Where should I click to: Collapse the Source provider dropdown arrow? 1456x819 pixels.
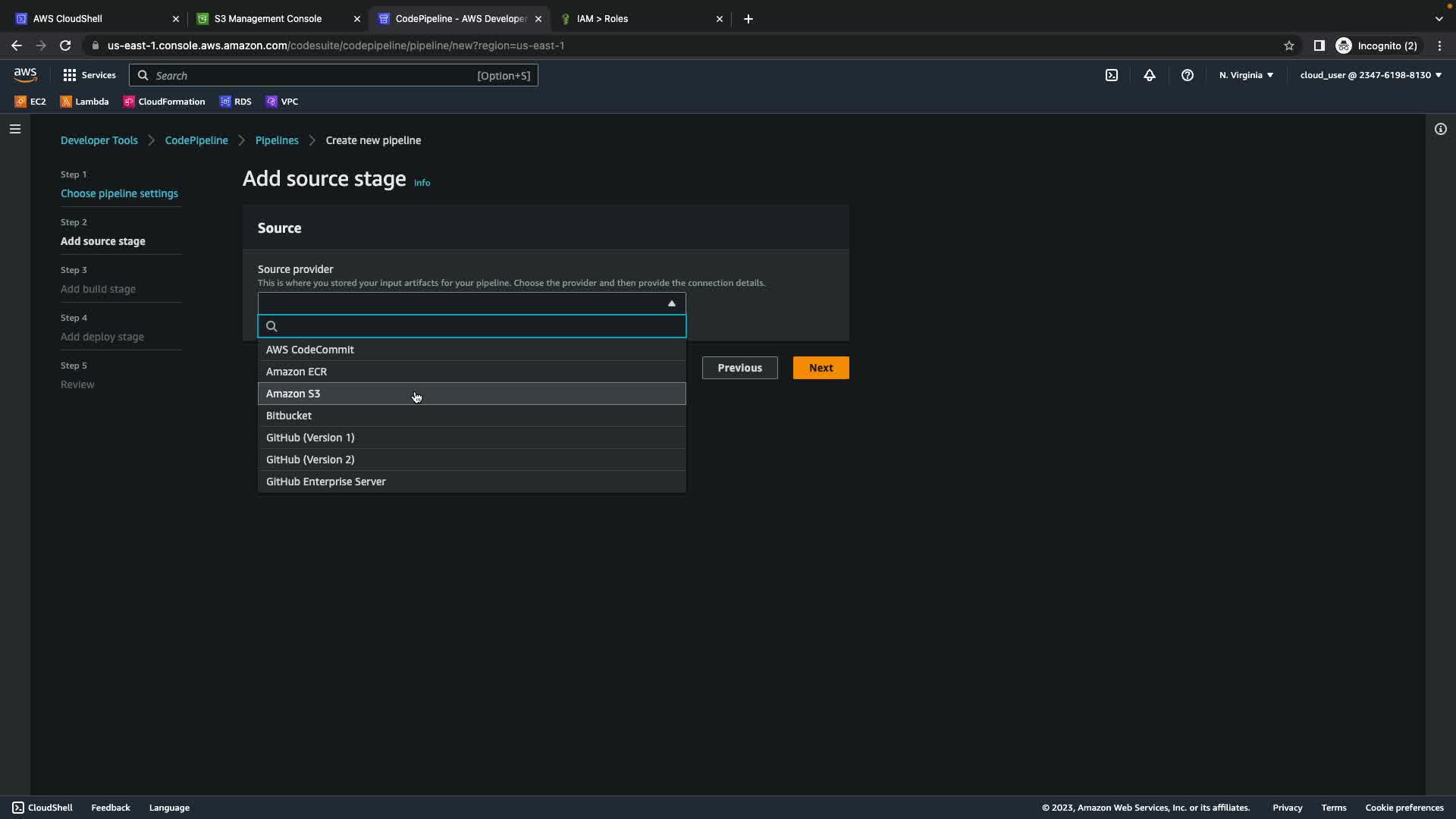[671, 303]
